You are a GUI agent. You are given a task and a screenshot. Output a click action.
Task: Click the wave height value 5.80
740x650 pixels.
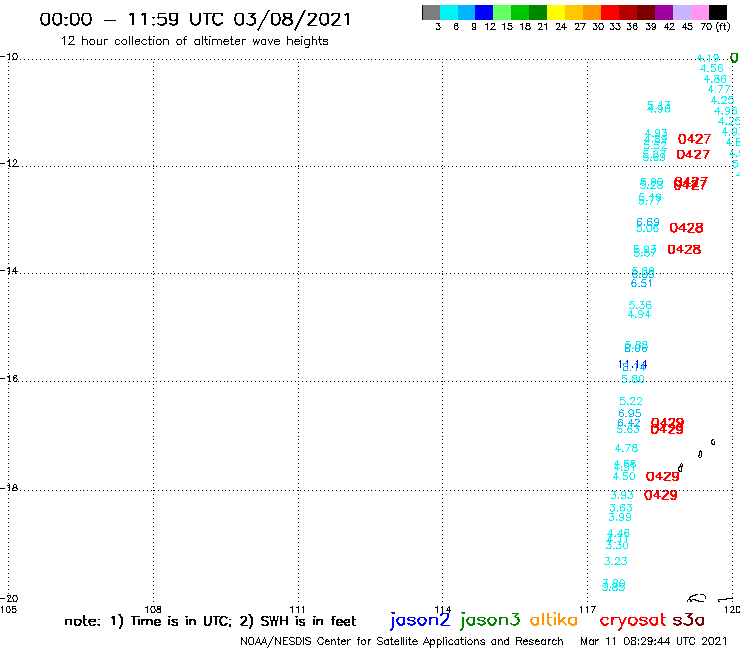click(633, 379)
